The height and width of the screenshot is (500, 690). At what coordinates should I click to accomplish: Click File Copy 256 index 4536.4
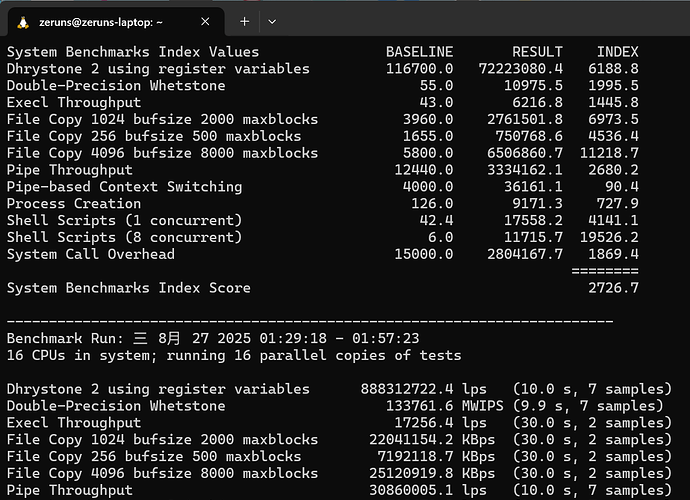[613, 136]
